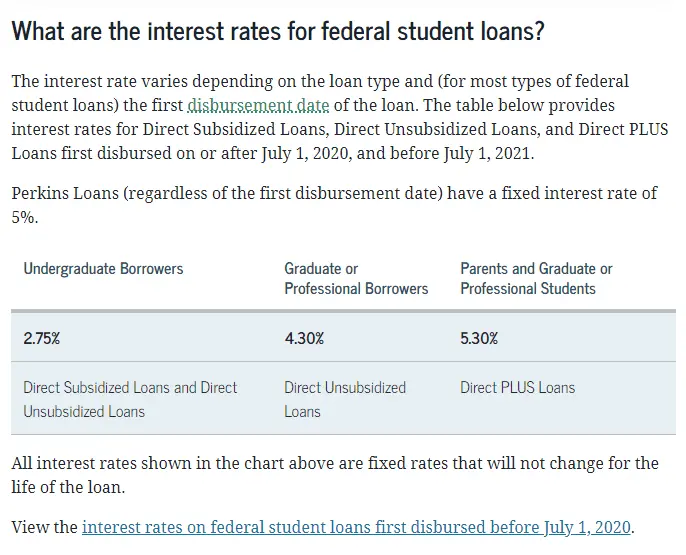Screen dimensions: 686x555
Task: Click the federal student loans interest rates heading
Action: coord(278,31)
